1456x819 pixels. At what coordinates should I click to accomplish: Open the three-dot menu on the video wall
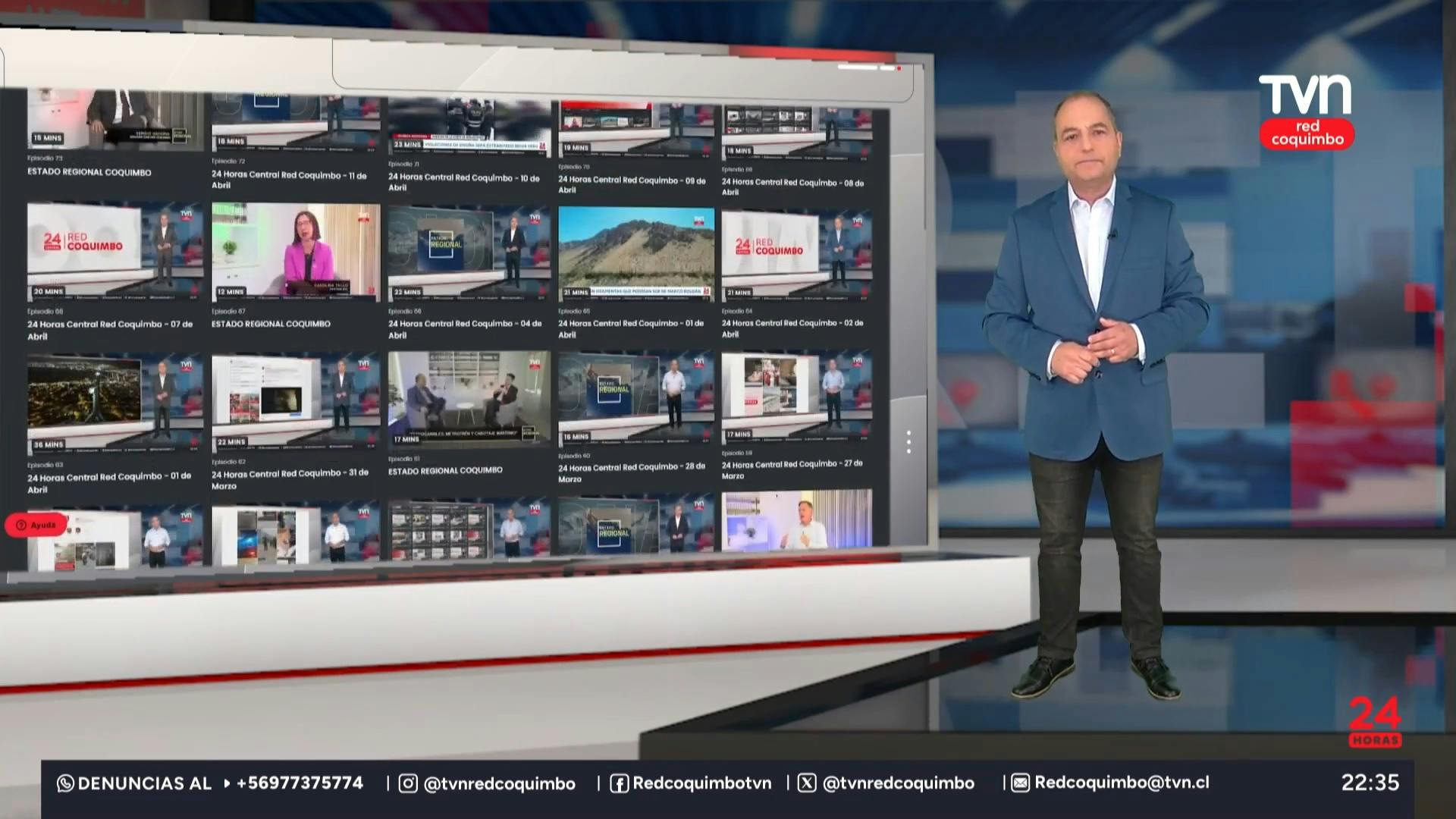(908, 442)
